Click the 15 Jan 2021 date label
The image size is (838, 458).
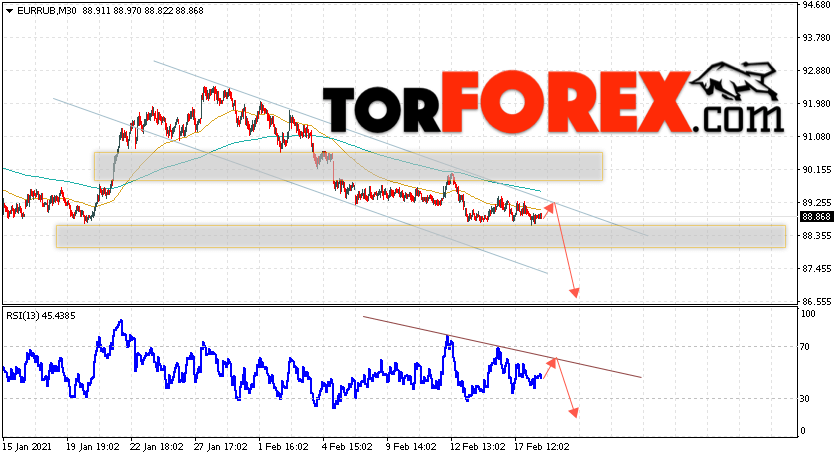pyautogui.click(x=27, y=446)
